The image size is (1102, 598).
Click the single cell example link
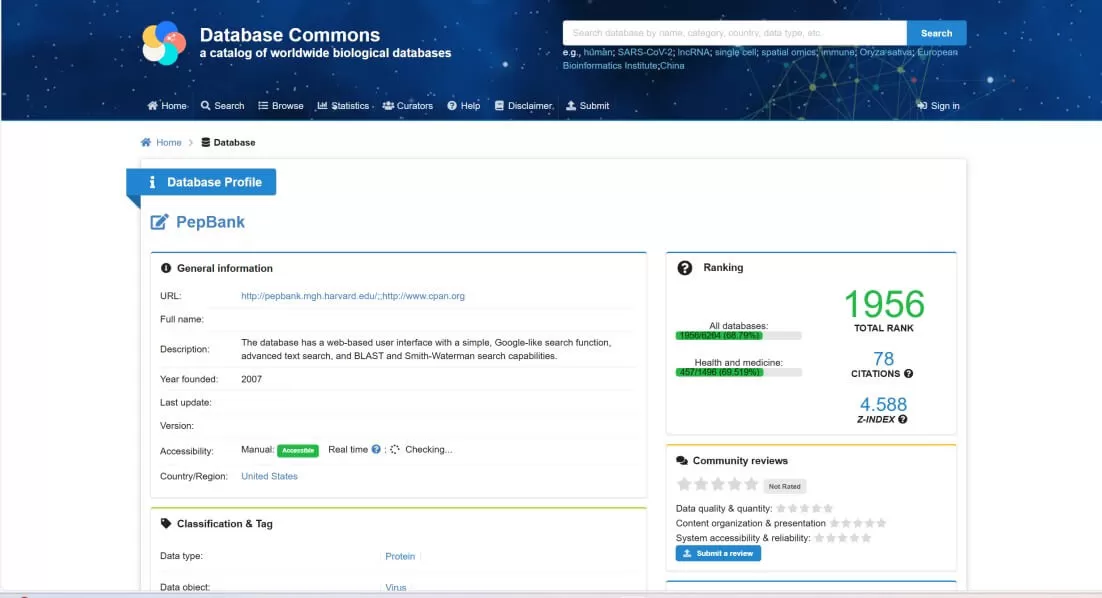[x=736, y=52]
